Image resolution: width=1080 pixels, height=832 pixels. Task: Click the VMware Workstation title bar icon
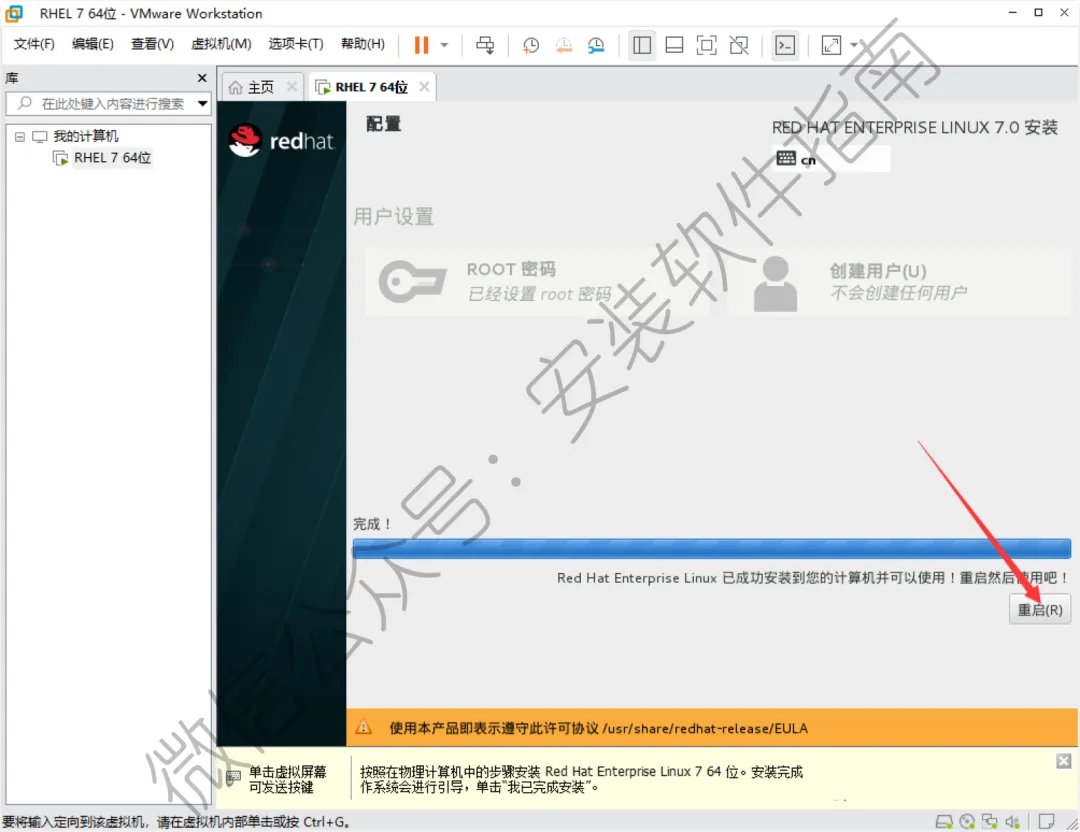[14, 13]
